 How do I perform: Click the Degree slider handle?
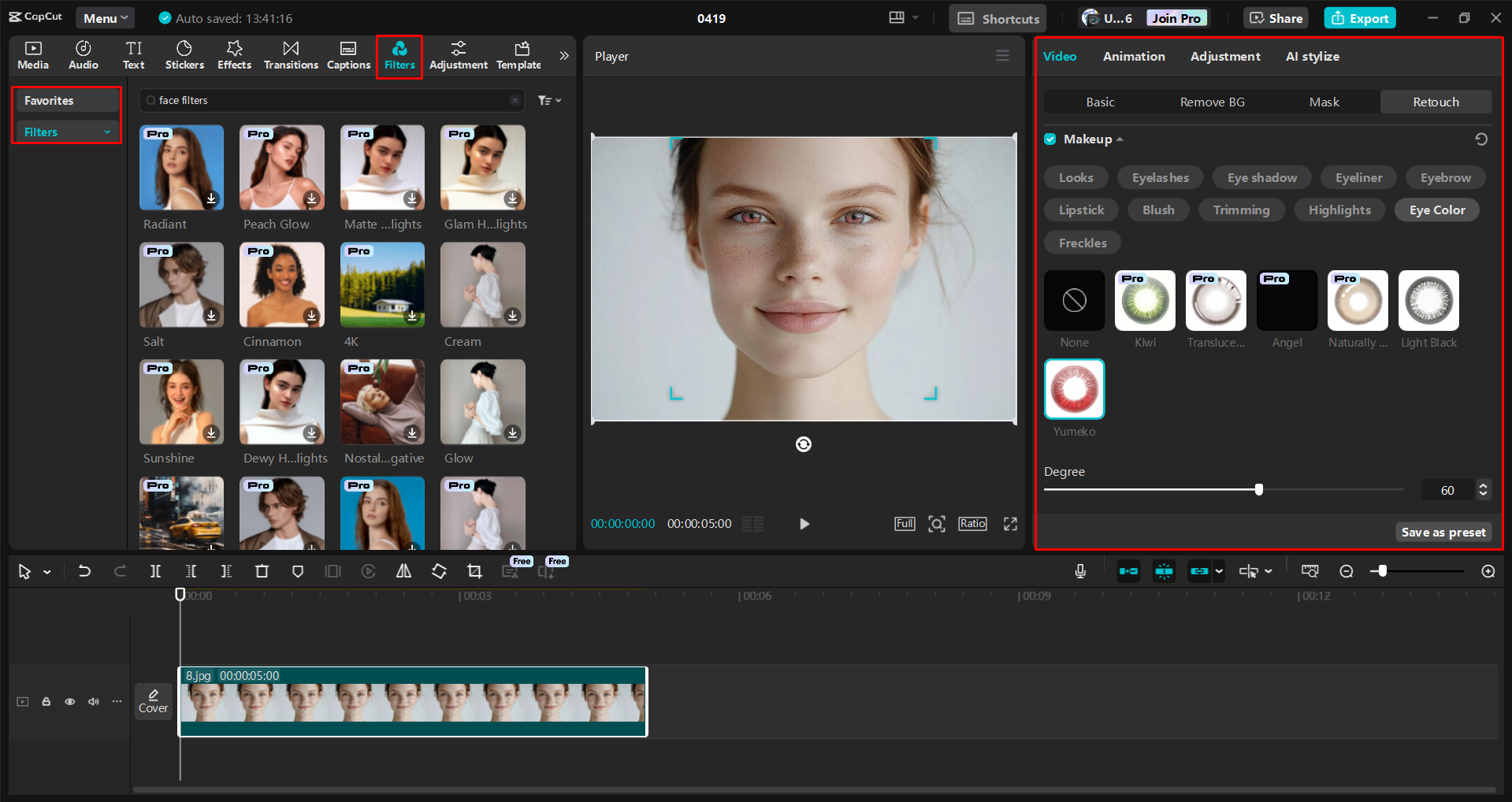(x=1258, y=490)
